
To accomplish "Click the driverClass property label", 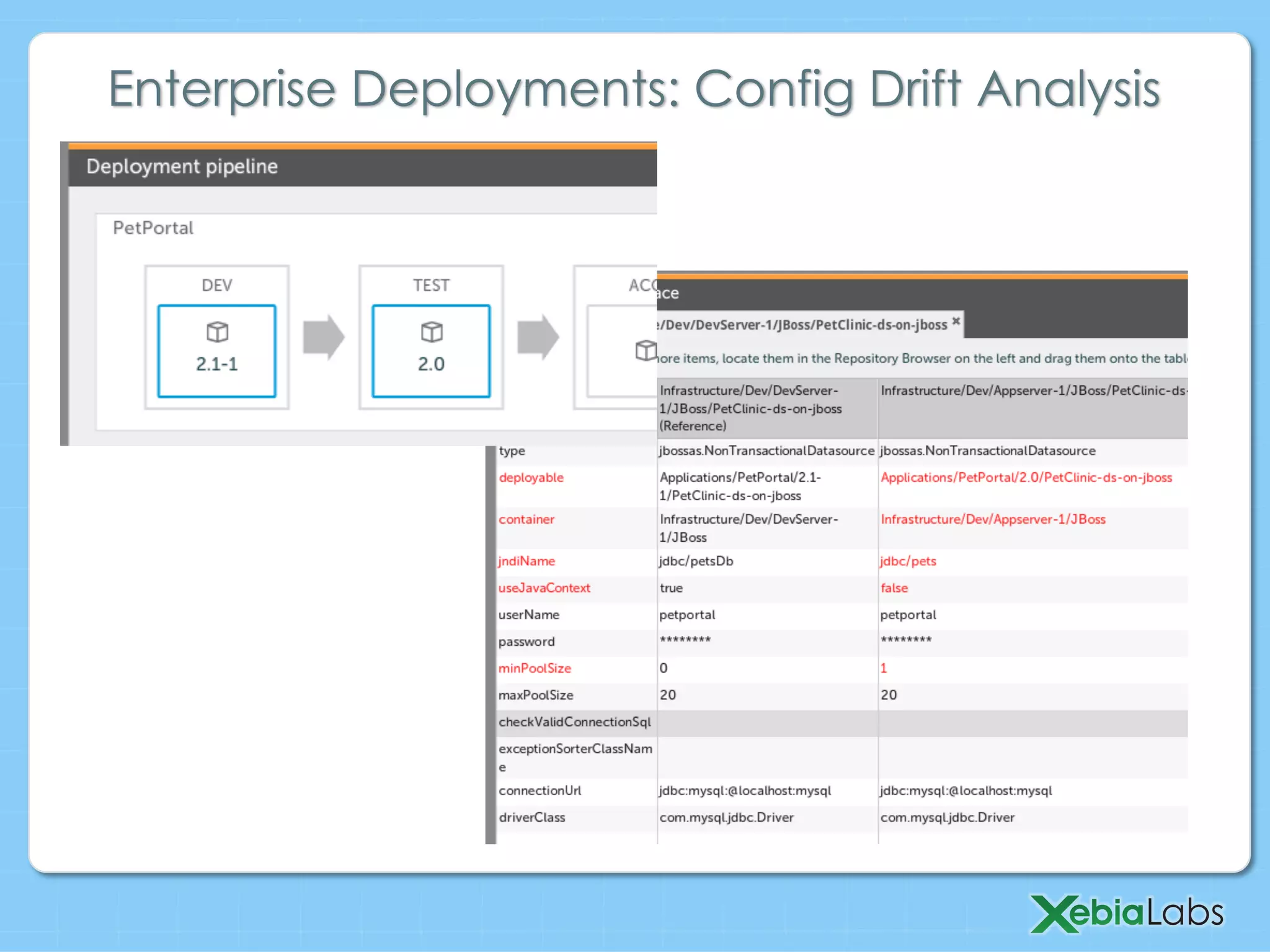I will pyautogui.click(x=532, y=817).
